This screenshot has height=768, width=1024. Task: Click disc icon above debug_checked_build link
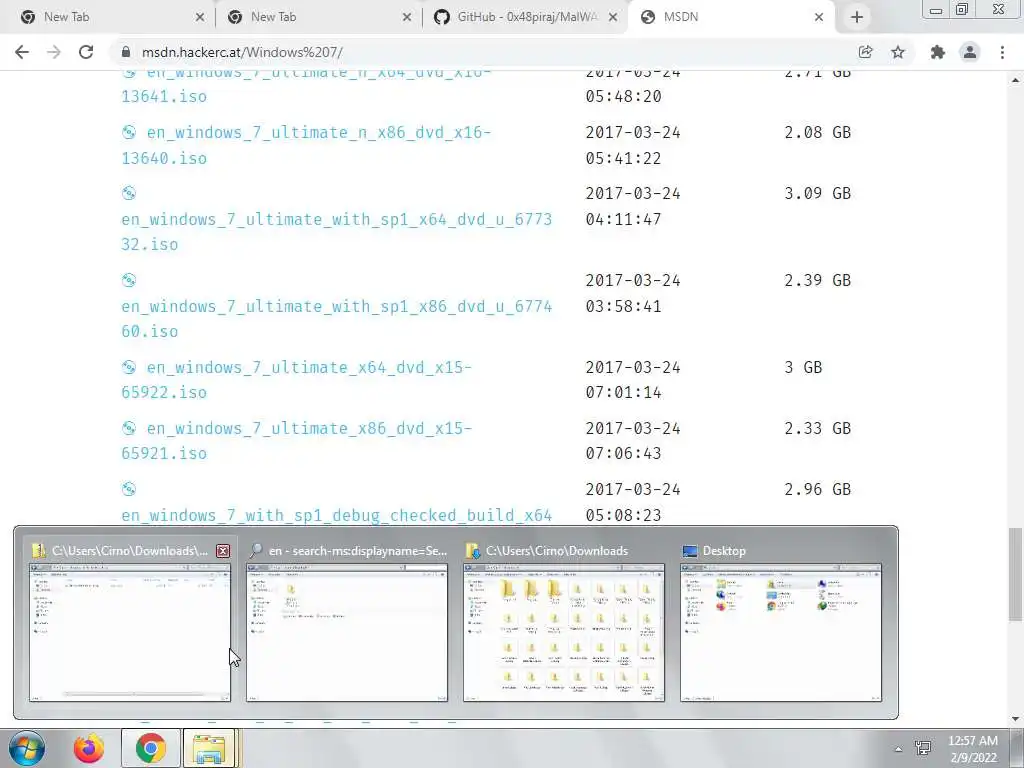click(129, 489)
